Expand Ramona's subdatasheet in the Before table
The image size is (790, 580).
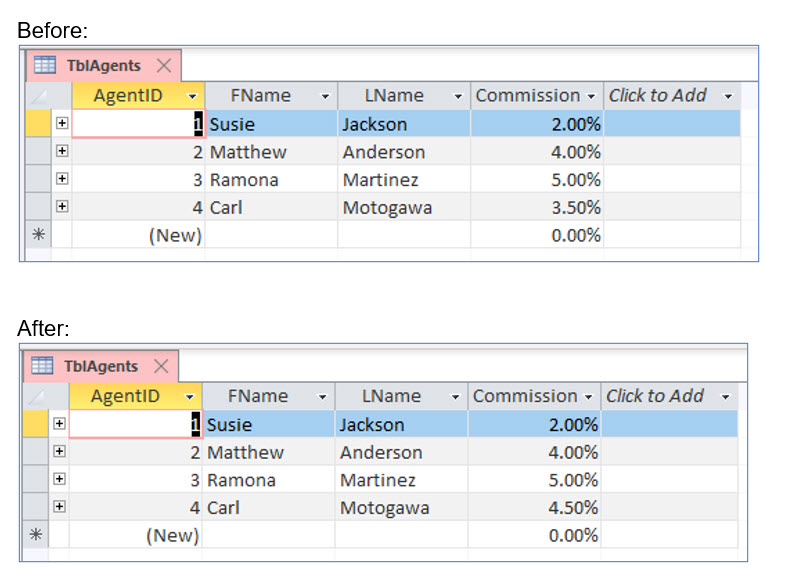tap(62, 178)
